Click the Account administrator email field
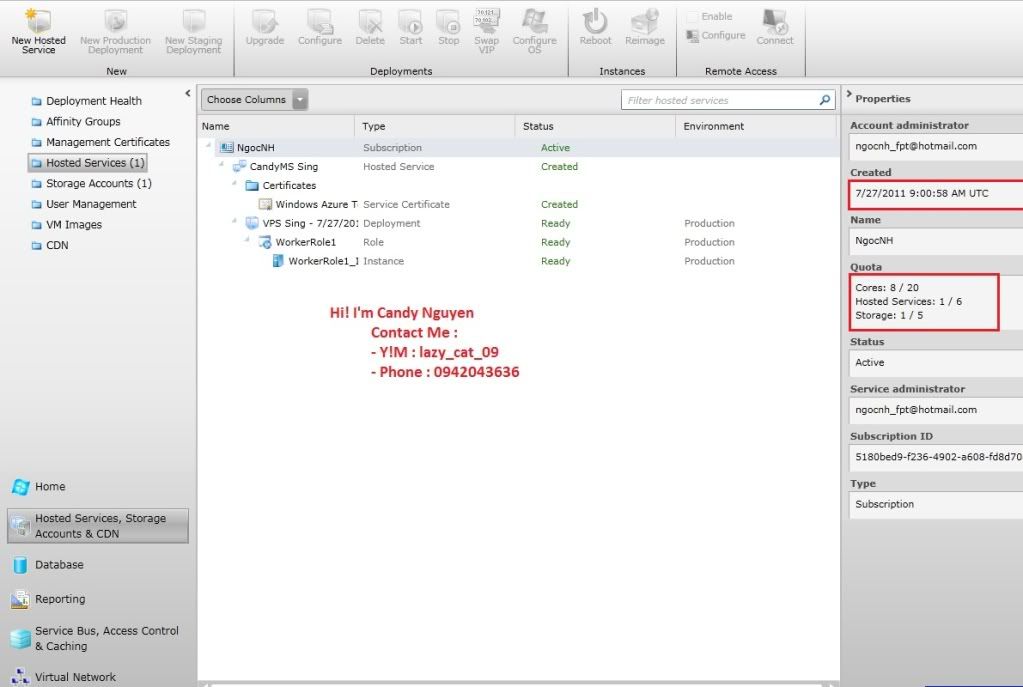The height and width of the screenshot is (687, 1023). [x=936, y=146]
